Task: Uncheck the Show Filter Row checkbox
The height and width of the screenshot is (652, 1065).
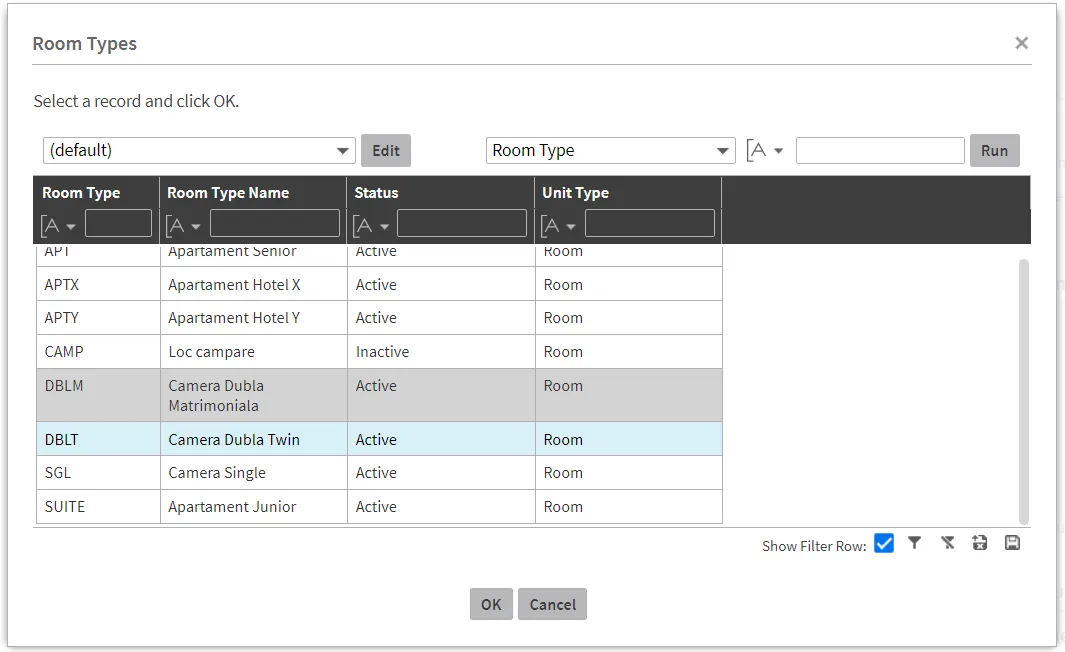Action: (884, 543)
